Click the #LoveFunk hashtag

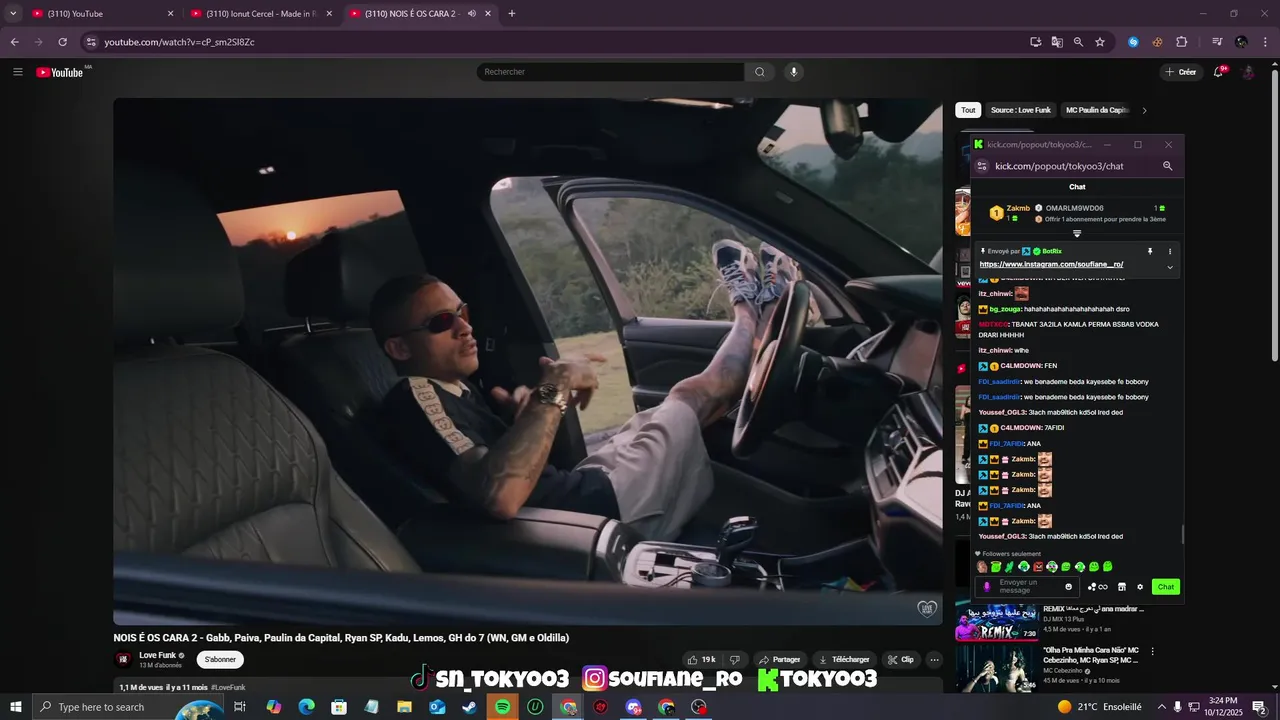click(228, 687)
